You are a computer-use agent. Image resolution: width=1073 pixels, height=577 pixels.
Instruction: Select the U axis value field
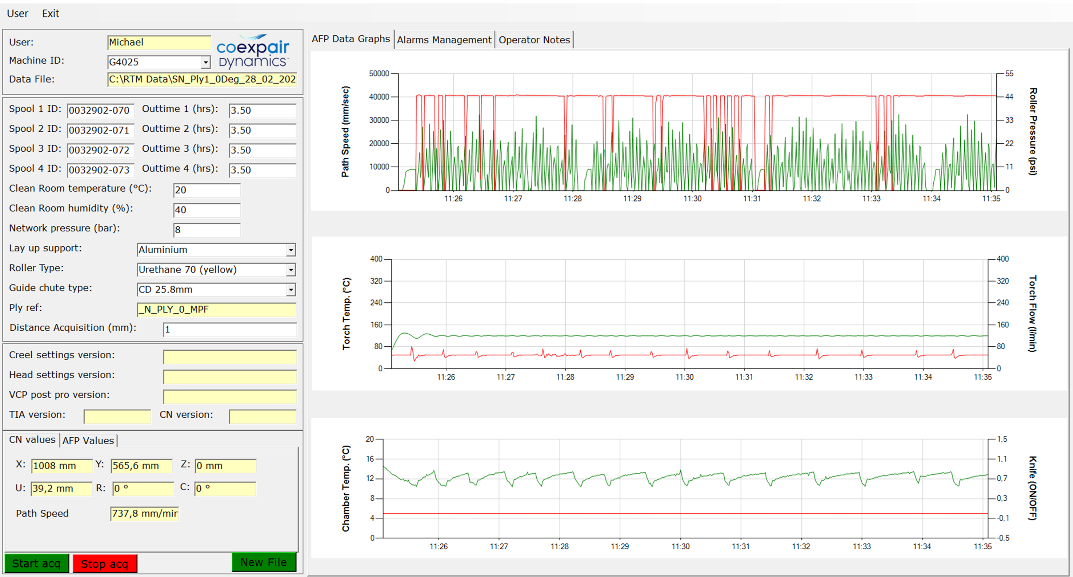click(x=62, y=489)
